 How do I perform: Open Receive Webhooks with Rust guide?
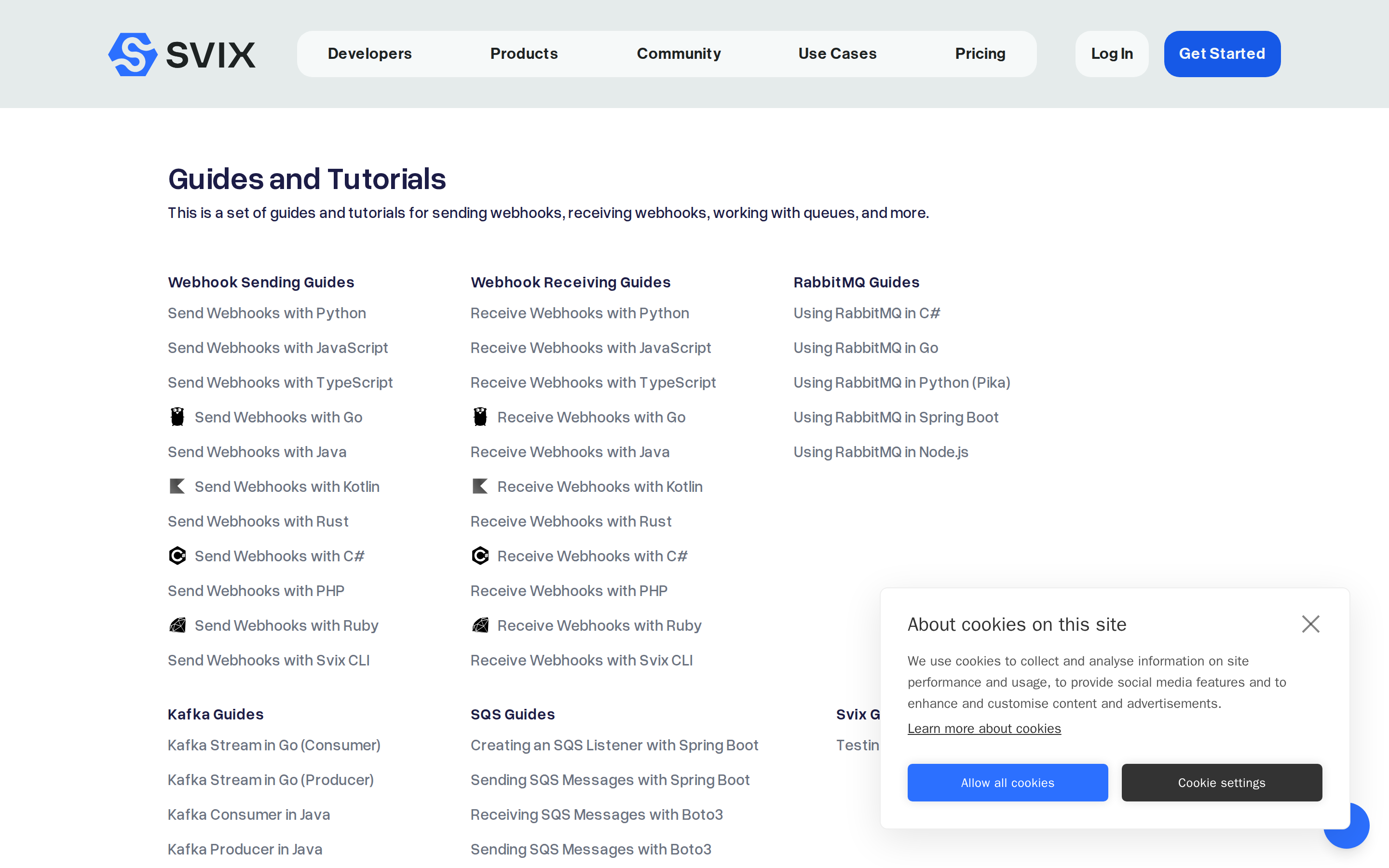[x=571, y=521]
